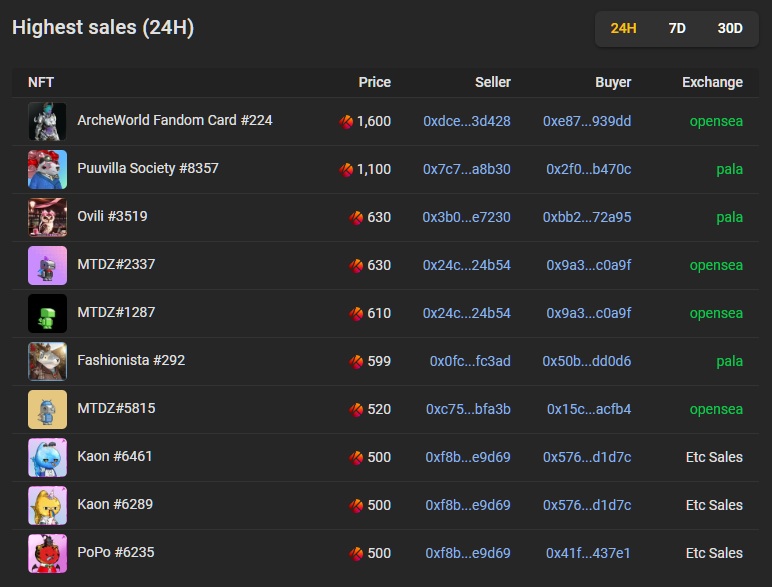Open seller 0xf8b...e9d69 in Kaon #6461 row
This screenshot has height=587, width=772.
click(x=468, y=457)
